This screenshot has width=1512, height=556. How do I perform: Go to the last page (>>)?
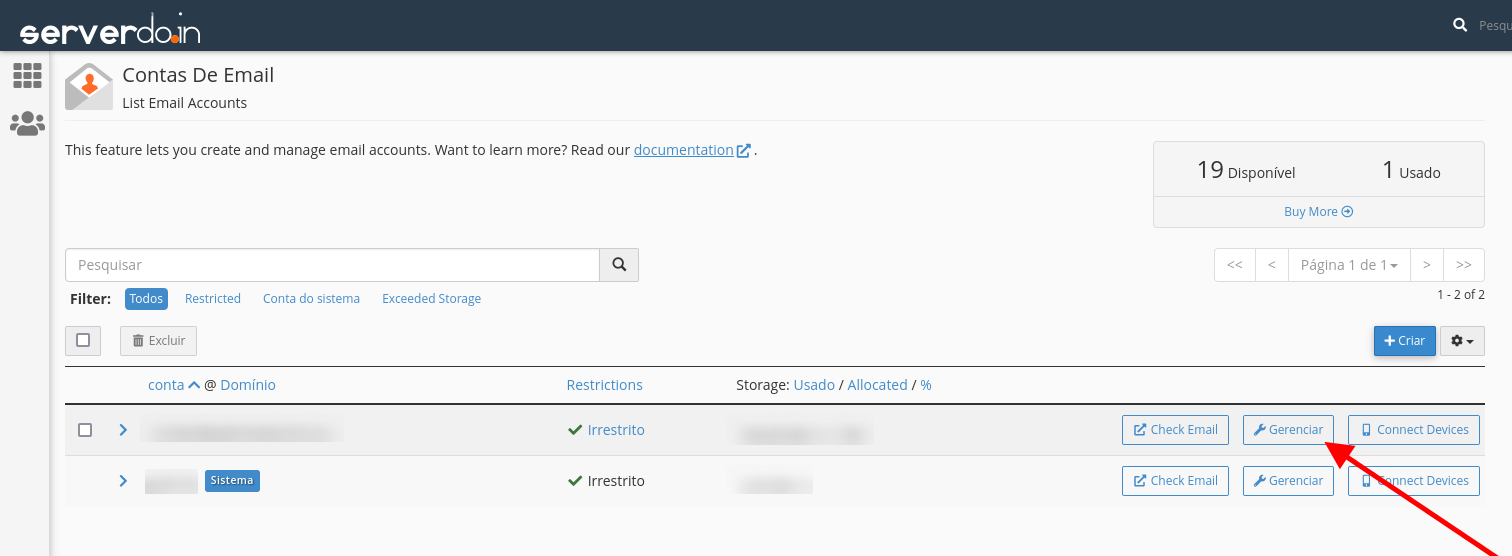pyautogui.click(x=1464, y=265)
